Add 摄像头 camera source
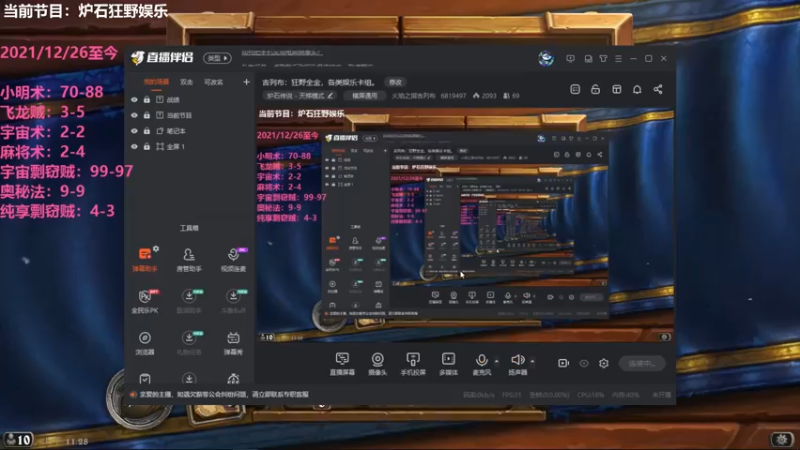 tap(378, 364)
